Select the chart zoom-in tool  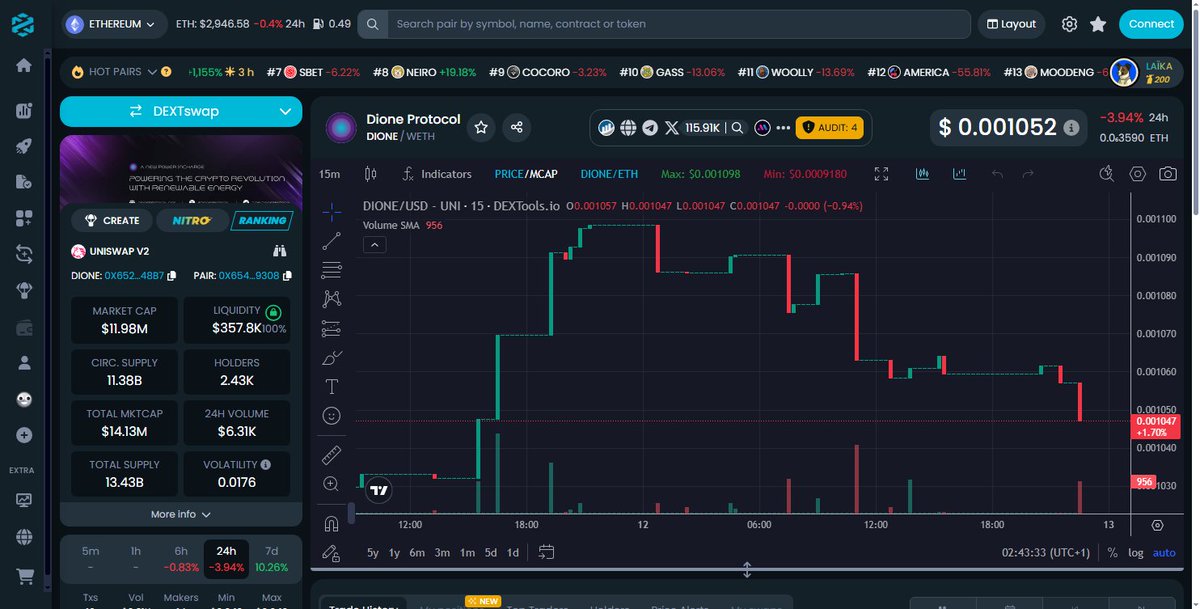tap(332, 484)
